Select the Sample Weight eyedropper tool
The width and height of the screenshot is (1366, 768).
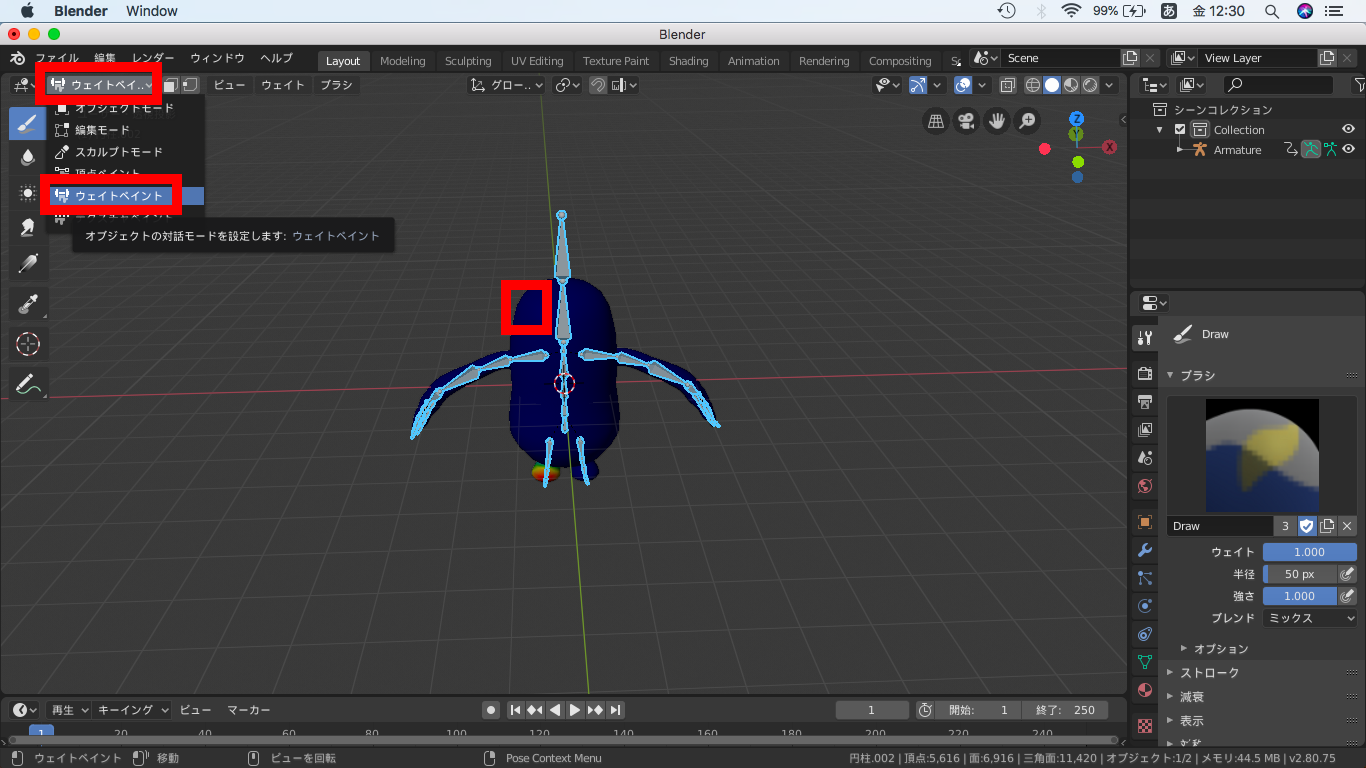coord(27,304)
